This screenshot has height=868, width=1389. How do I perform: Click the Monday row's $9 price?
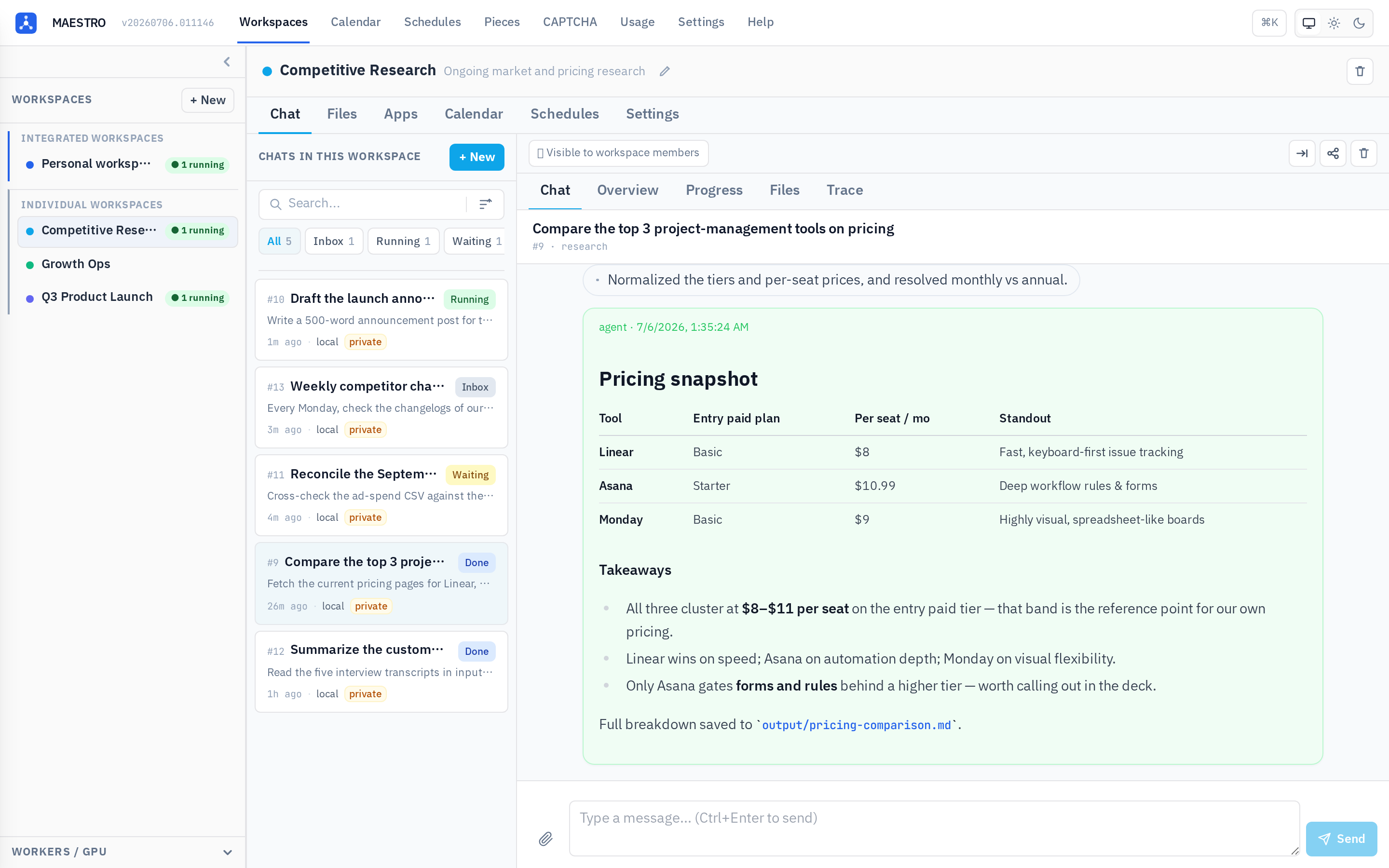coord(861,519)
